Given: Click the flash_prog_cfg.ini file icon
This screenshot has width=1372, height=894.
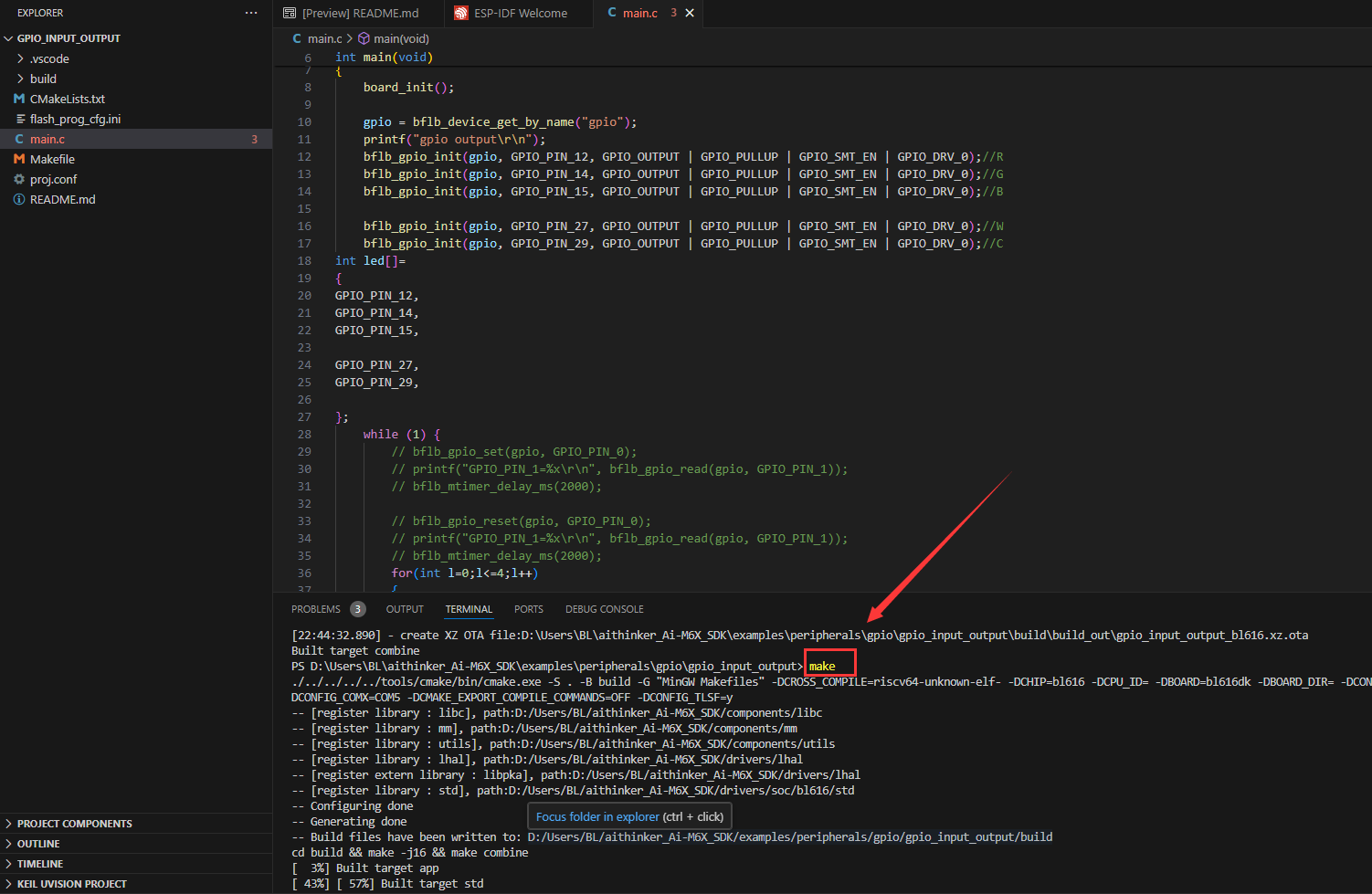Looking at the screenshot, I should (x=19, y=119).
